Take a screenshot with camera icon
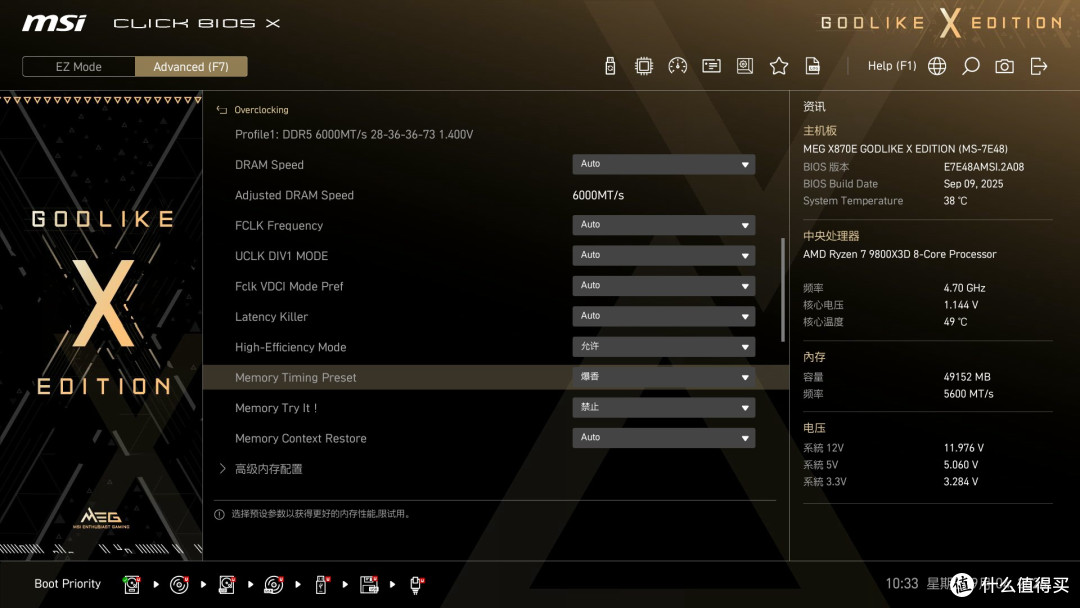 (x=1004, y=66)
